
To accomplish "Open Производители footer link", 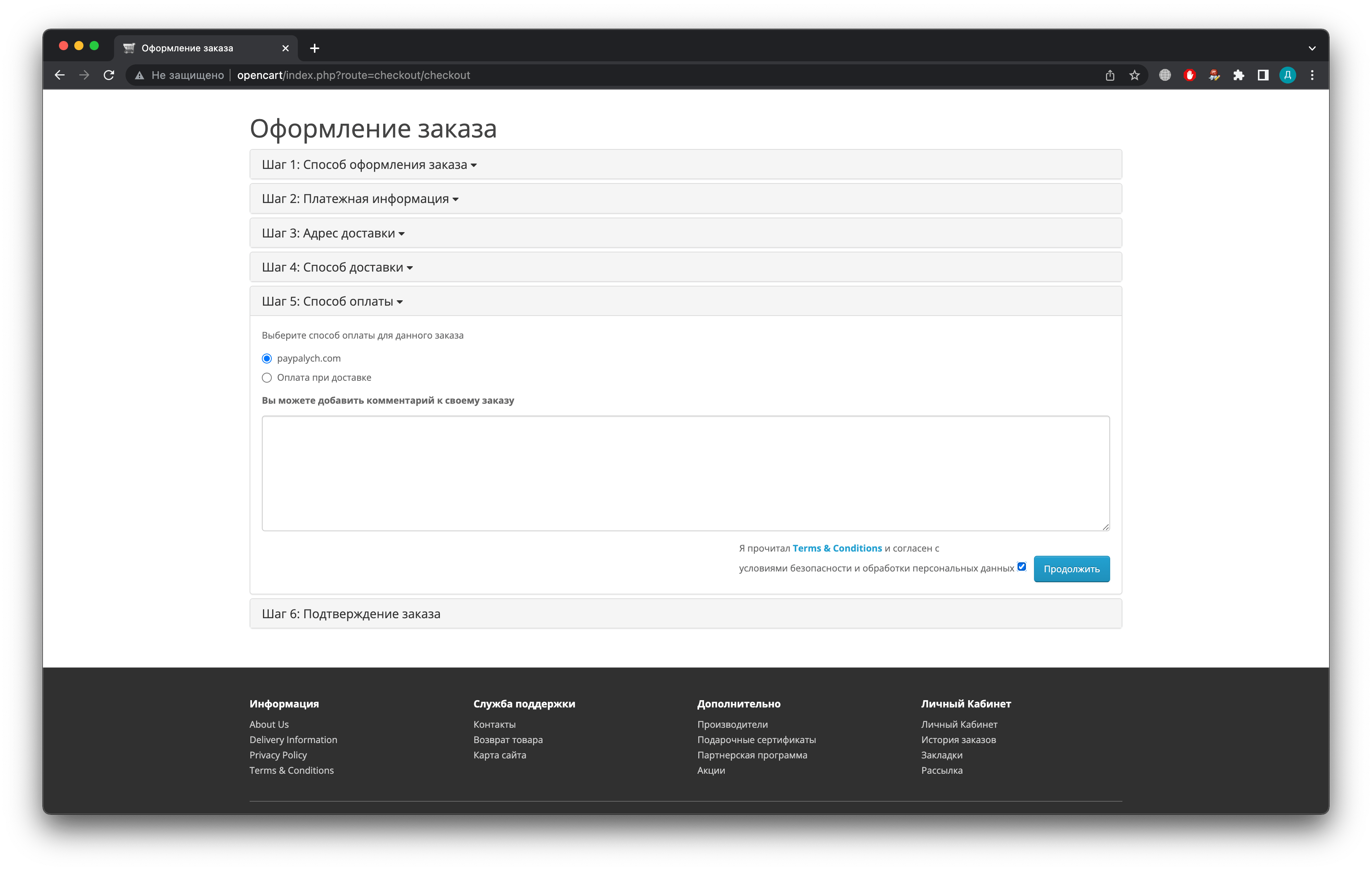I will (732, 725).
